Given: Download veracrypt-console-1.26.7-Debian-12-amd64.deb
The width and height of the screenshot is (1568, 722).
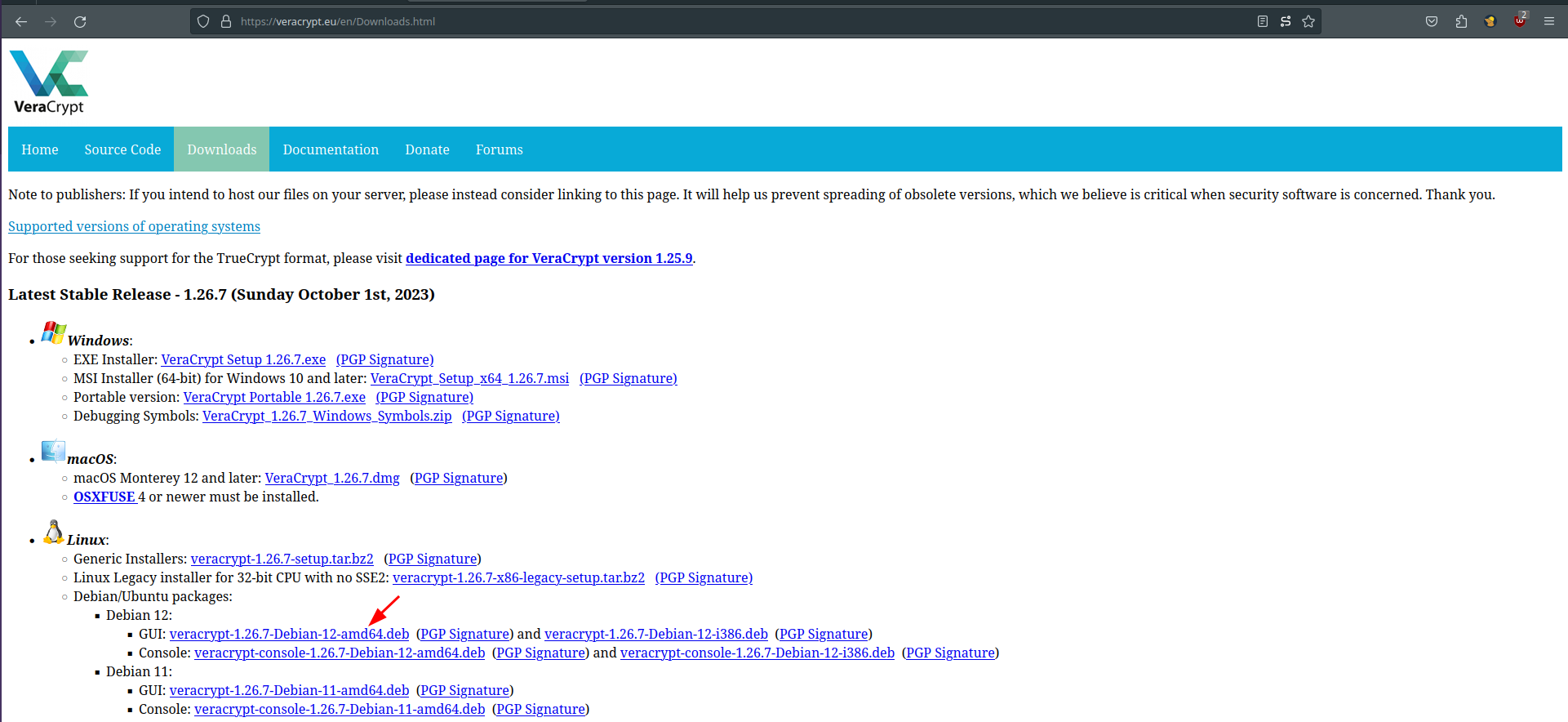Looking at the screenshot, I should tap(340, 653).
